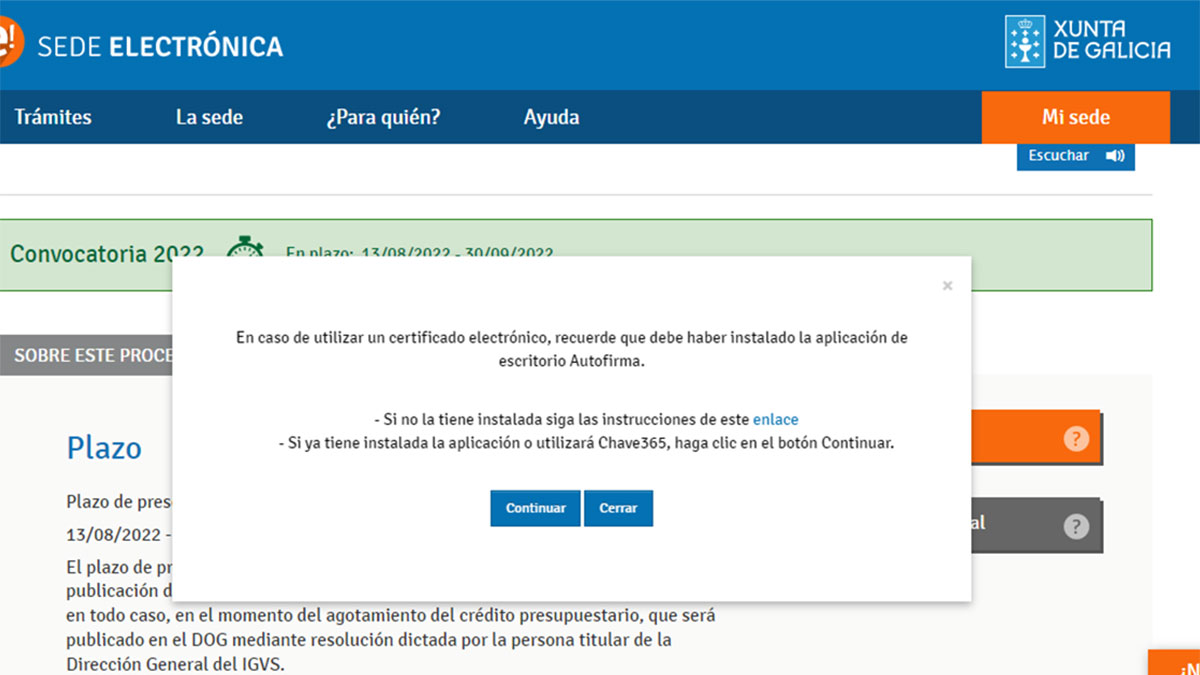Click the SEDE ELECTRÓNICA header title
Screen dimensions: 1200x675
coord(160,46)
